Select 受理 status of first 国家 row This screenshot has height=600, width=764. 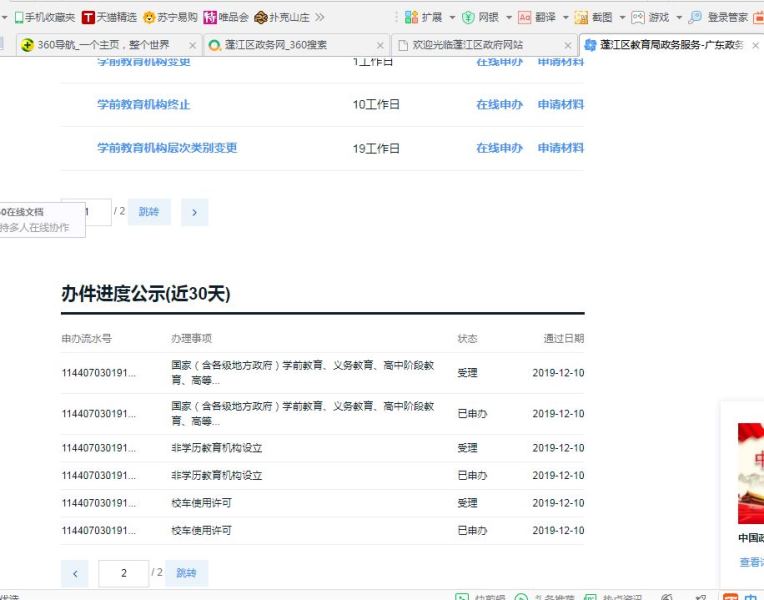467,373
